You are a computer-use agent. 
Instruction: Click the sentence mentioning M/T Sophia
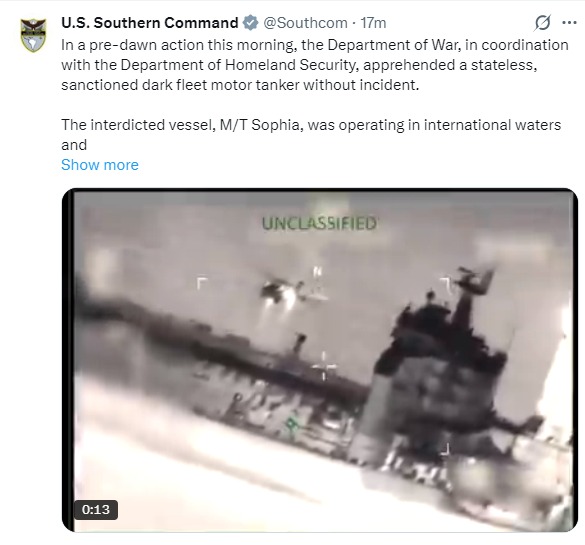pos(311,135)
